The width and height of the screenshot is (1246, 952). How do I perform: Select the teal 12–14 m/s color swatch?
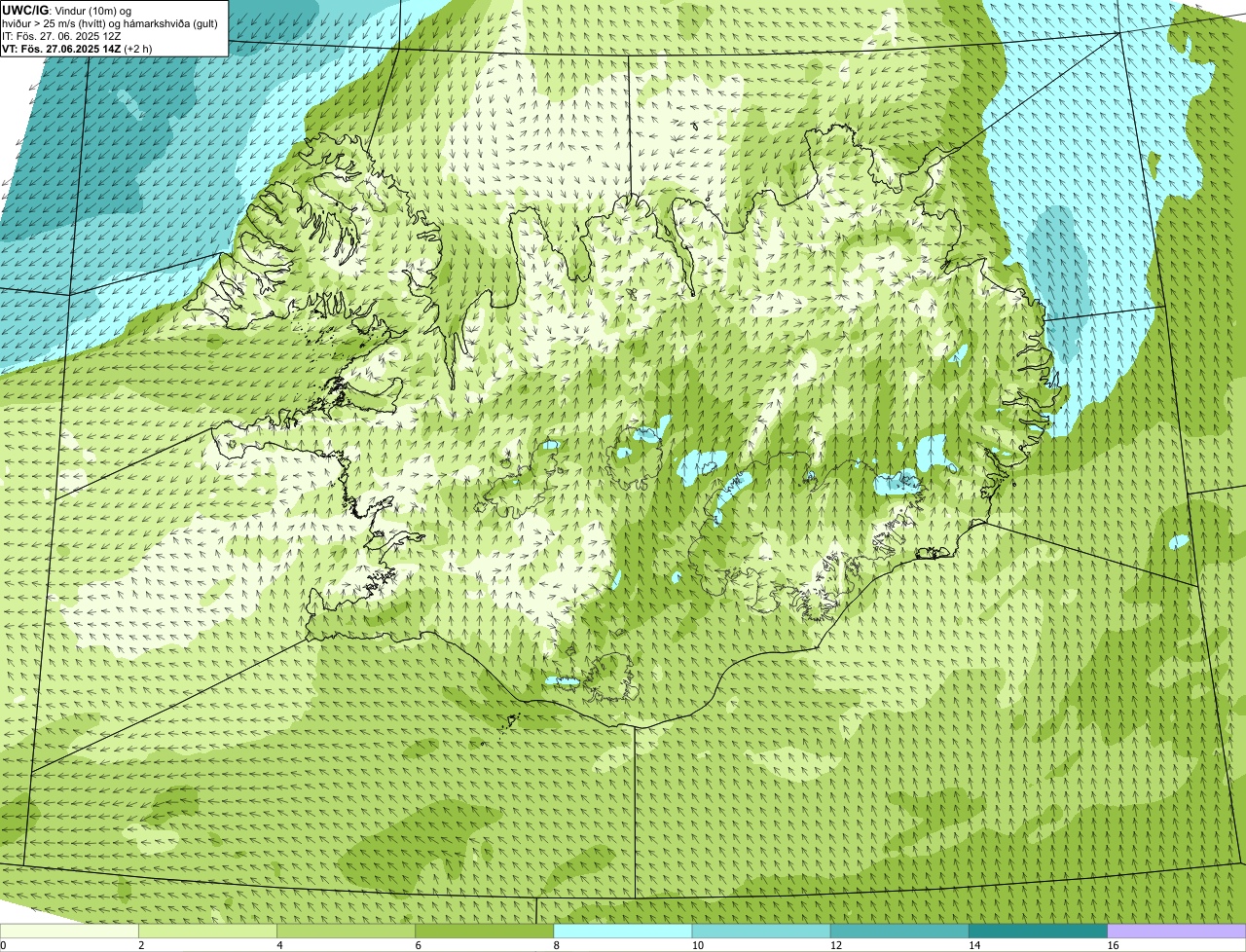point(899,931)
